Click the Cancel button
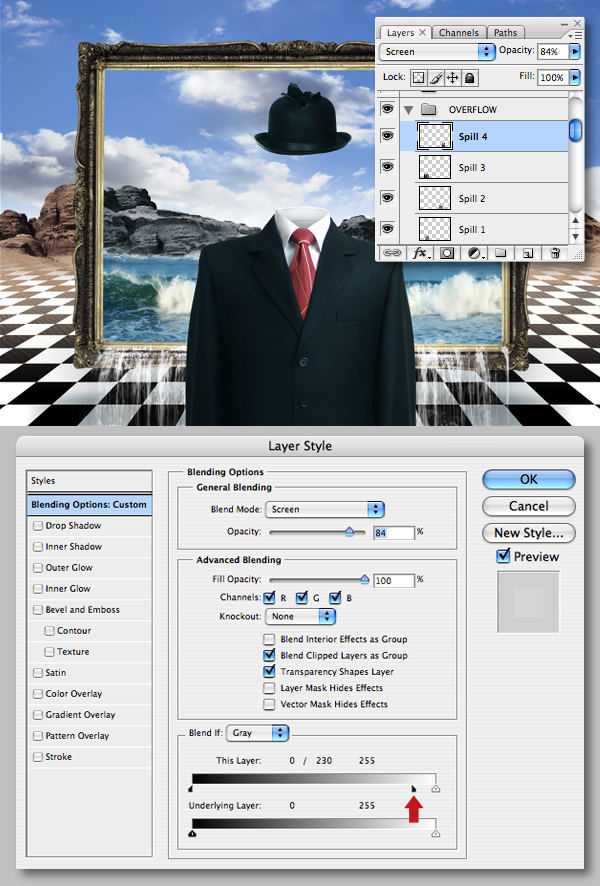The width and height of the screenshot is (600, 886). (528, 506)
